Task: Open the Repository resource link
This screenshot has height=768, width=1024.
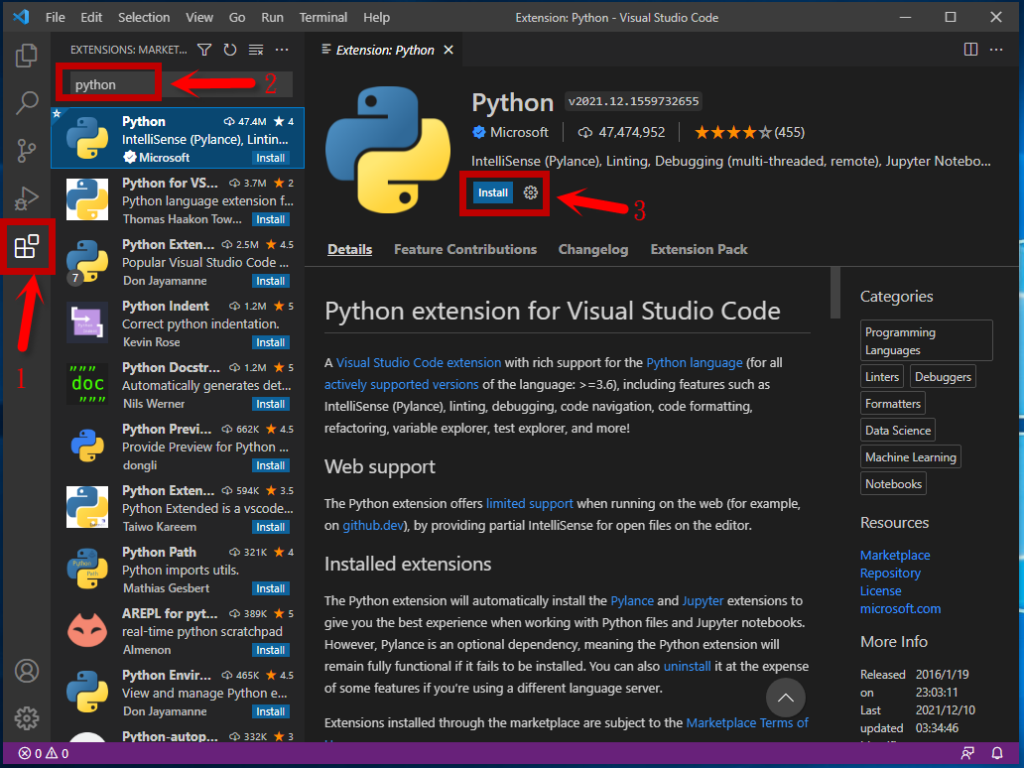Action: (x=890, y=573)
